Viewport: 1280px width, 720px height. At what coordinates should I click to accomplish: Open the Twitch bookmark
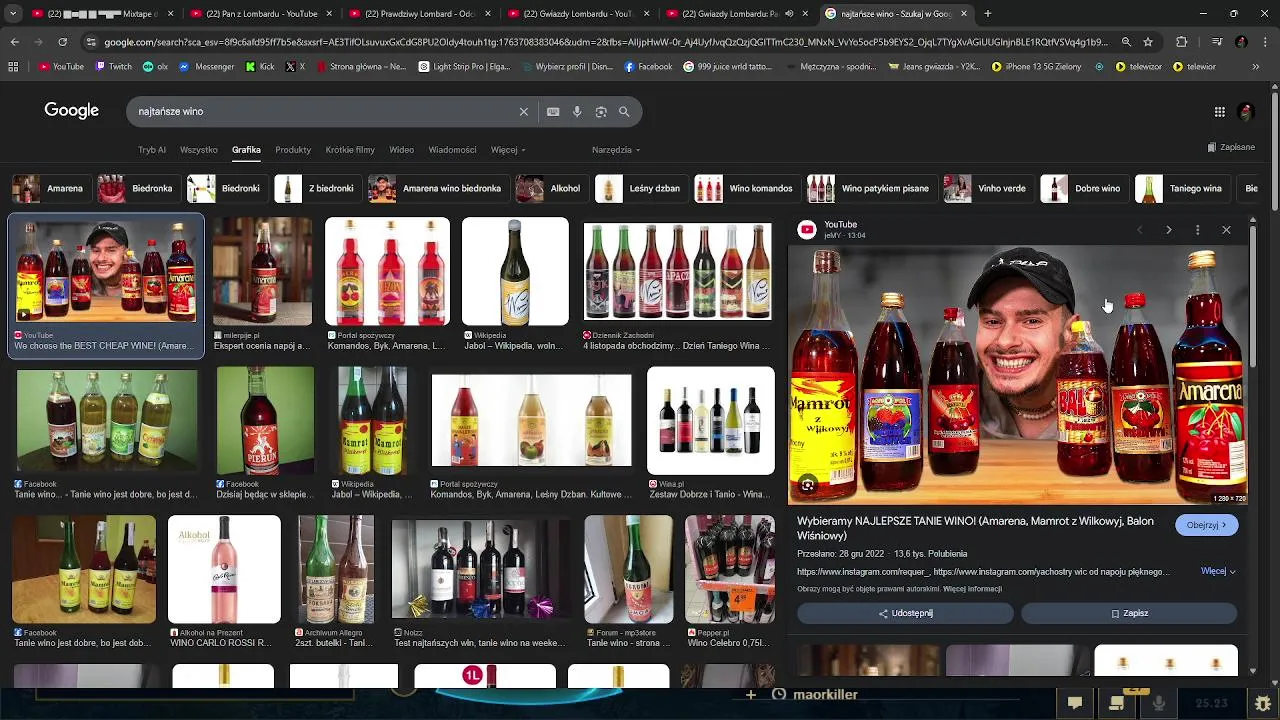(x=114, y=67)
